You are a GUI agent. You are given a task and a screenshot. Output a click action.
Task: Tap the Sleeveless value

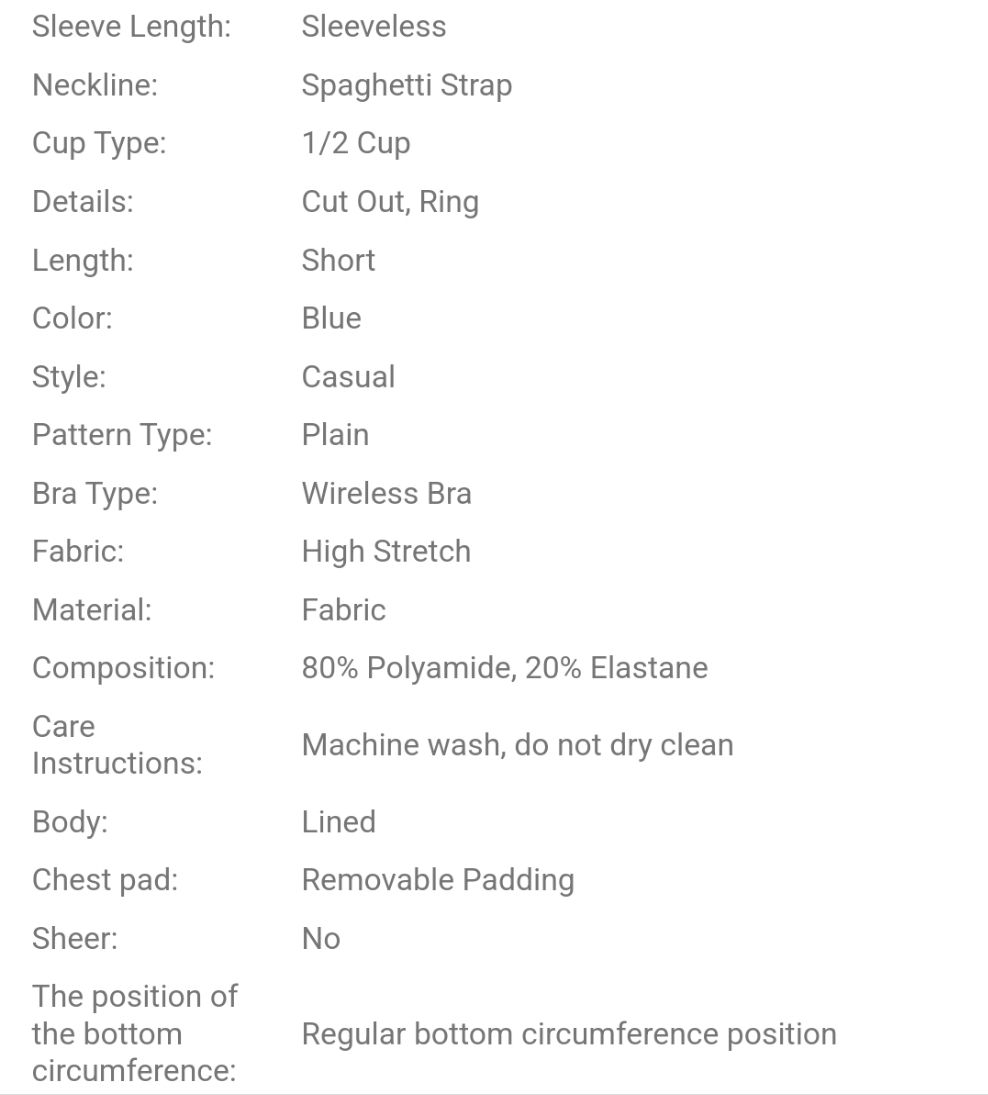pyautogui.click(x=373, y=26)
